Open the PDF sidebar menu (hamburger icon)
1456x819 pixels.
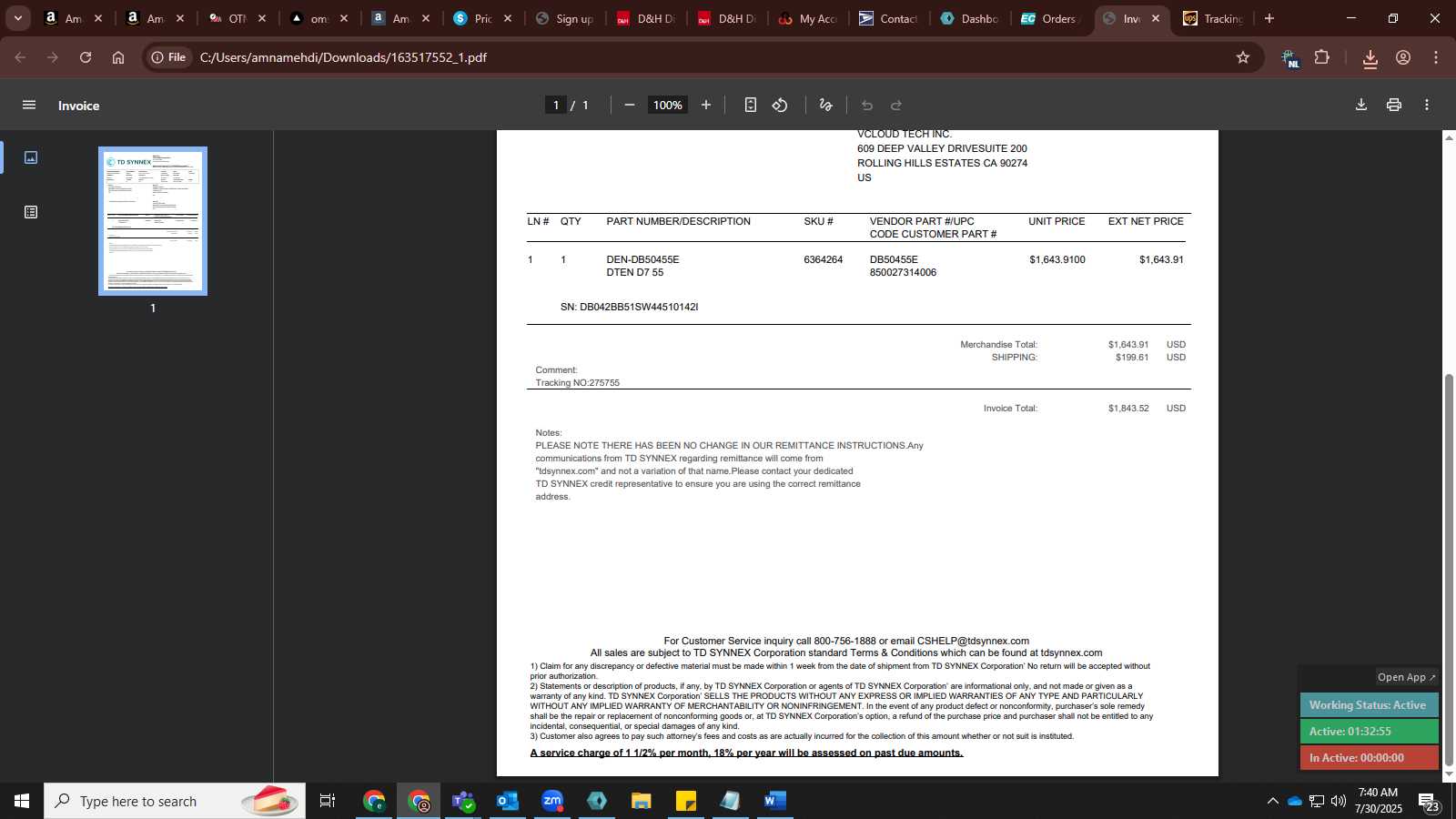click(x=29, y=106)
